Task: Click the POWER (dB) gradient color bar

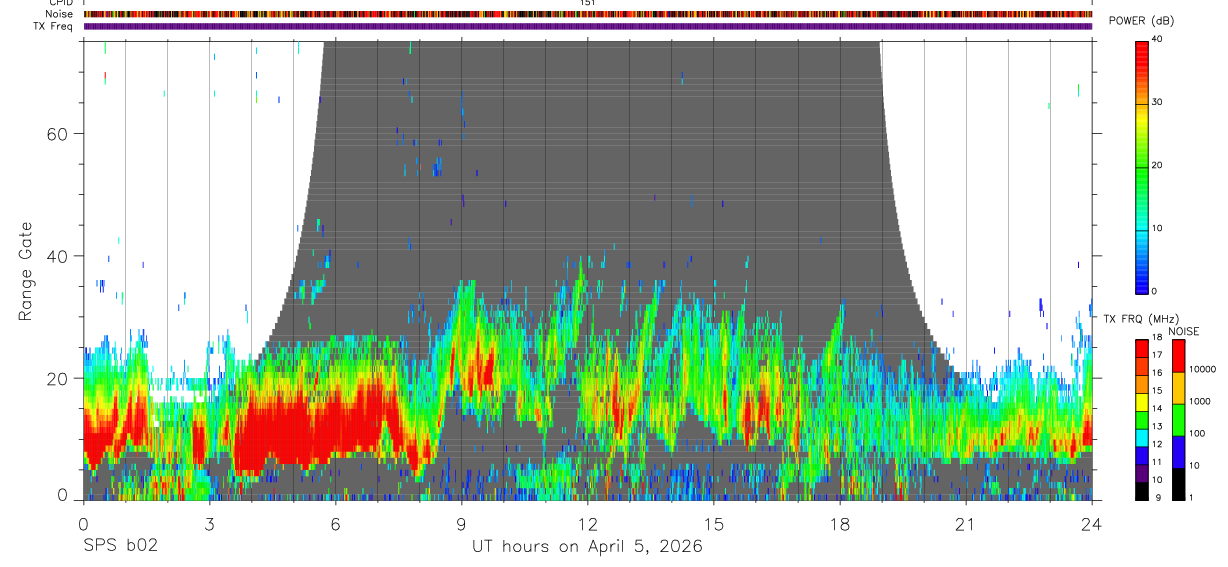Action: pyautogui.click(x=1141, y=166)
